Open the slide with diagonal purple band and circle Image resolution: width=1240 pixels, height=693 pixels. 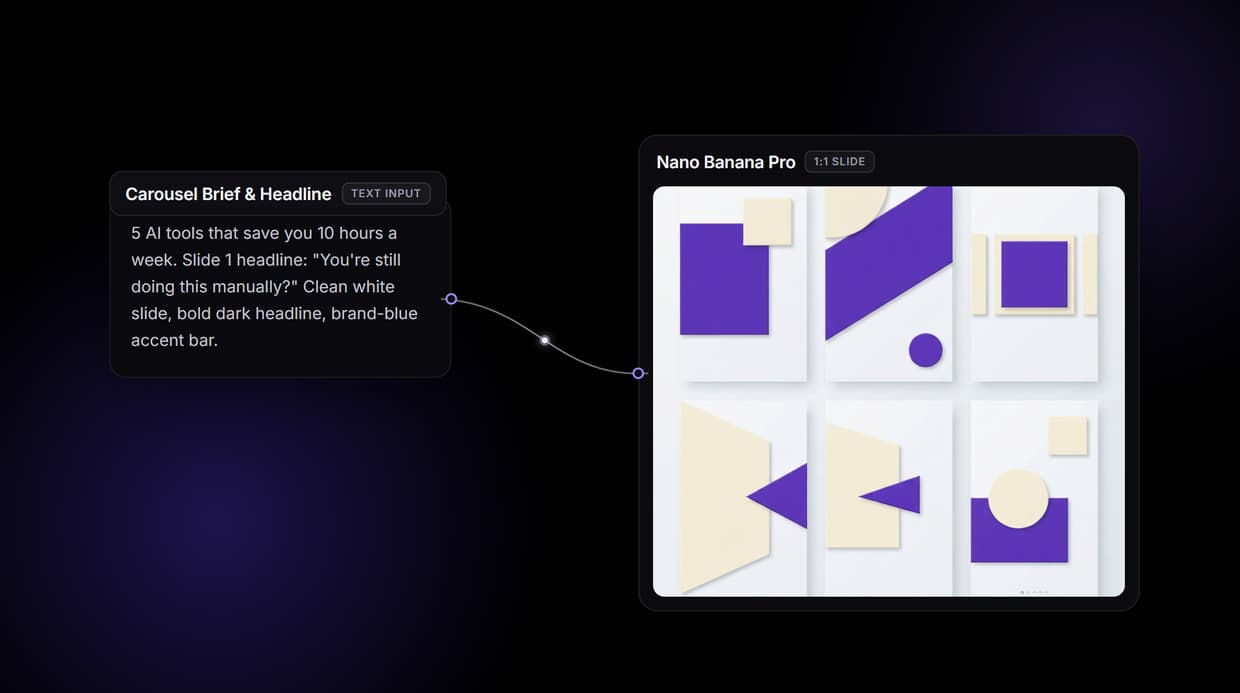[888, 284]
